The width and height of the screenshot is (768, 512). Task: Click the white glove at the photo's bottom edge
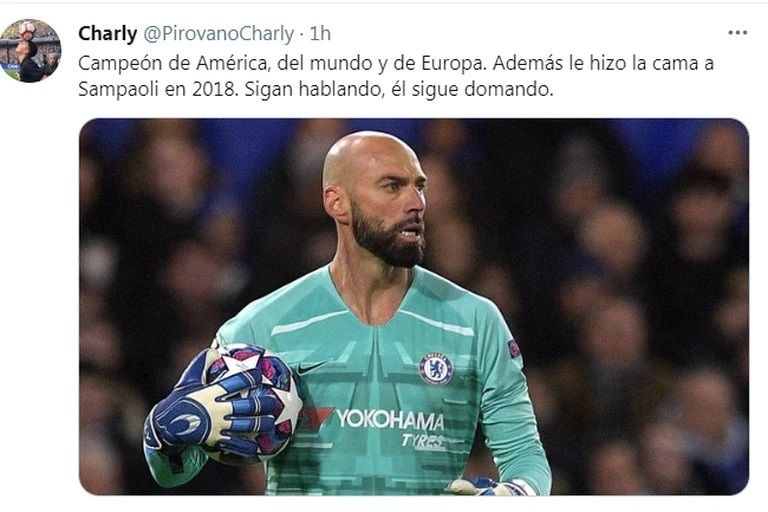click(x=492, y=487)
